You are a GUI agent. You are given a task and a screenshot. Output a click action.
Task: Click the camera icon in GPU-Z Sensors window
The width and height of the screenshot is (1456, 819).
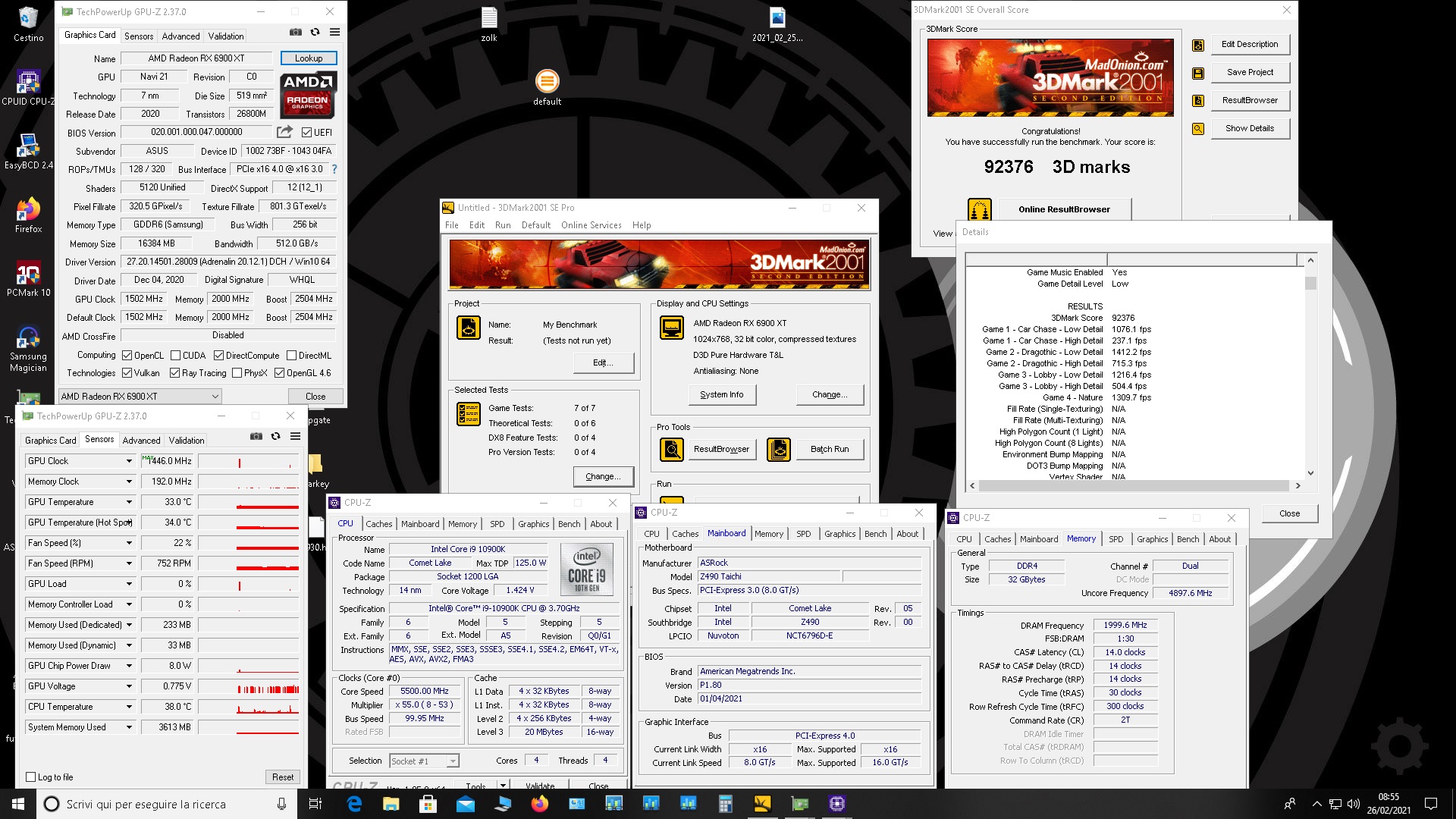256,437
